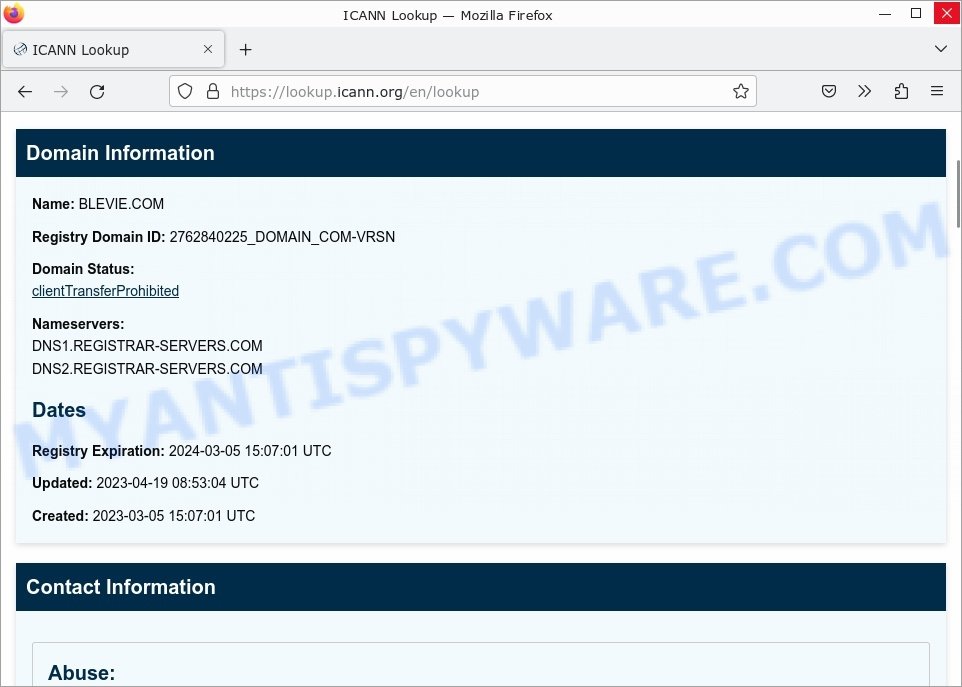The width and height of the screenshot is (962, 687).
Task: Reload the ICANN Lookup page
Action: [97, 92]
